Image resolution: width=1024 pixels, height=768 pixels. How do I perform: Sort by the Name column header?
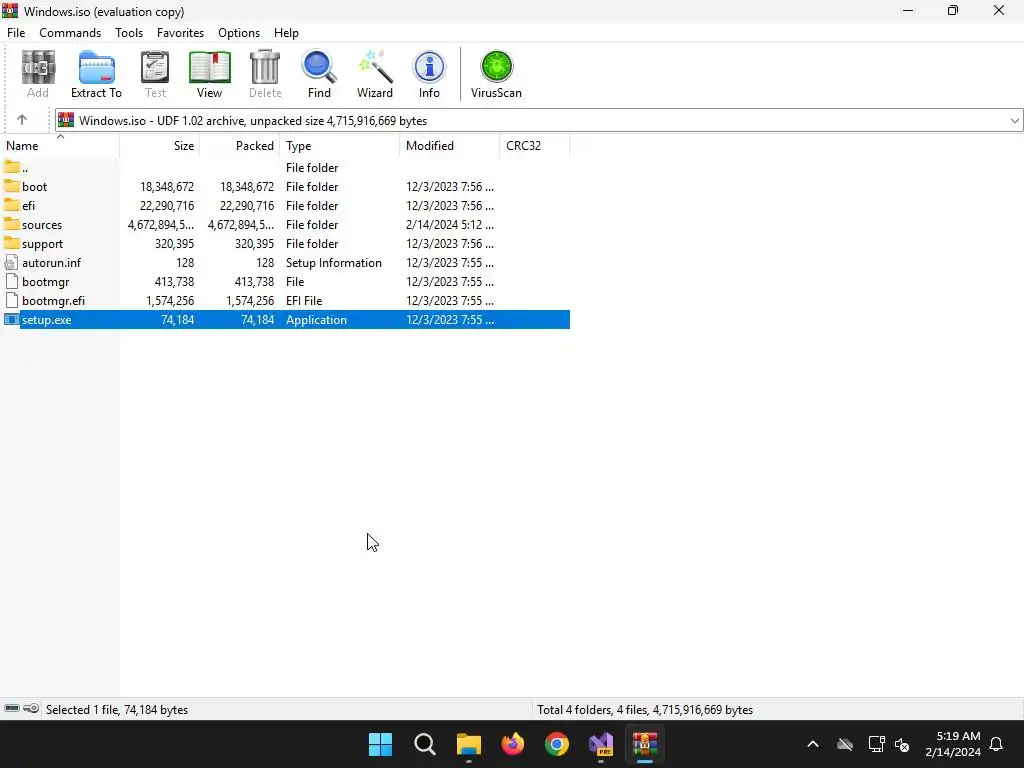60,146
